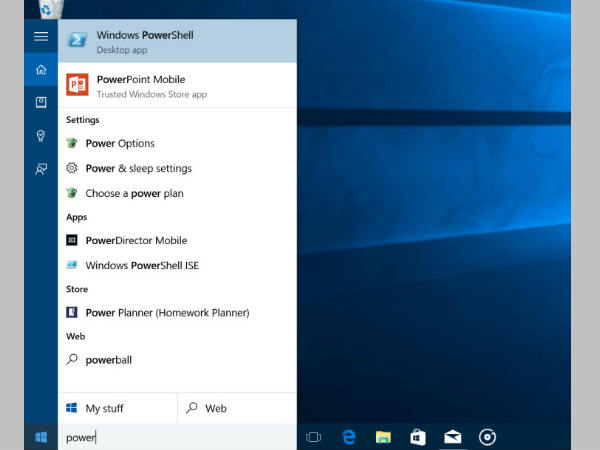Image resolution: width=600 pixels, height=450 pixels.
Task: Open Task View from the taskbar
Action: point(313,437)
